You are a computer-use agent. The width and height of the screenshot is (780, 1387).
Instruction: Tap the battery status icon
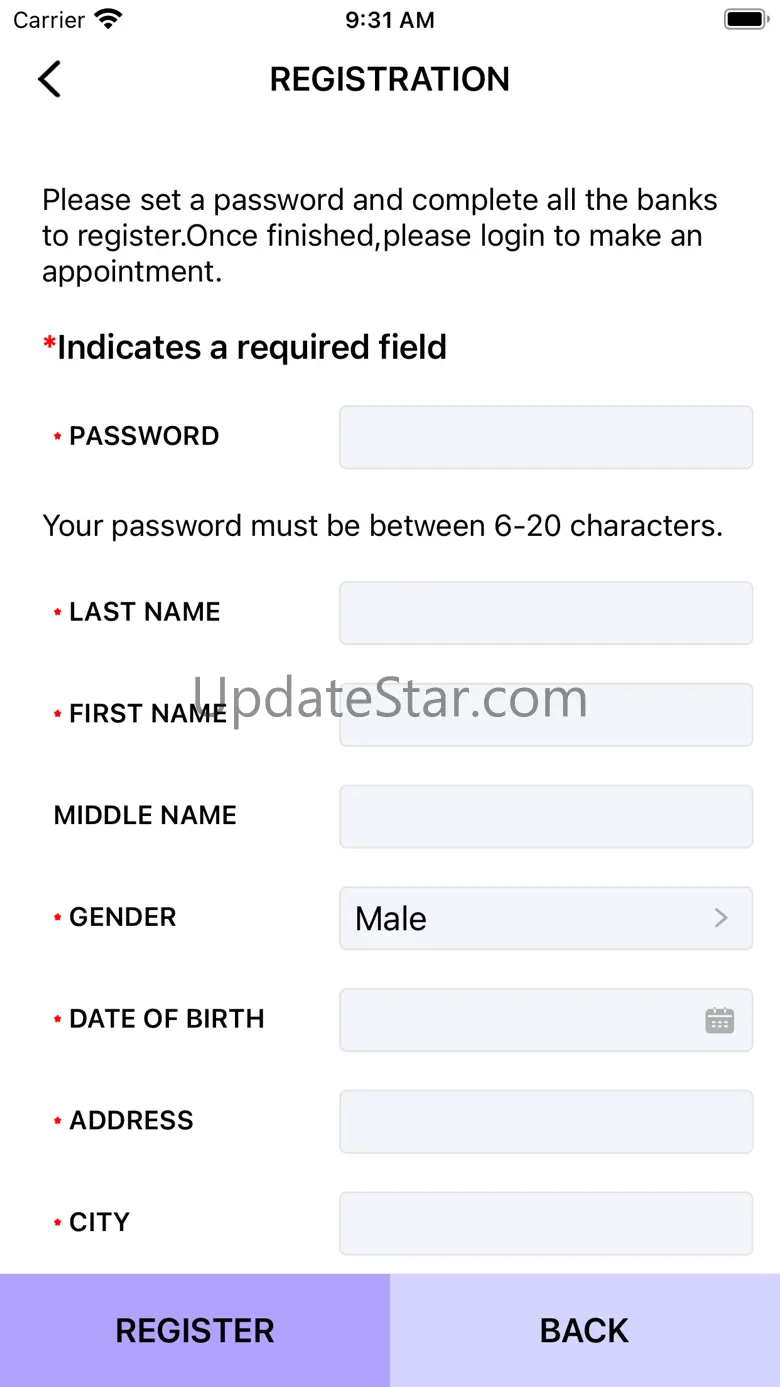point(744,19)
